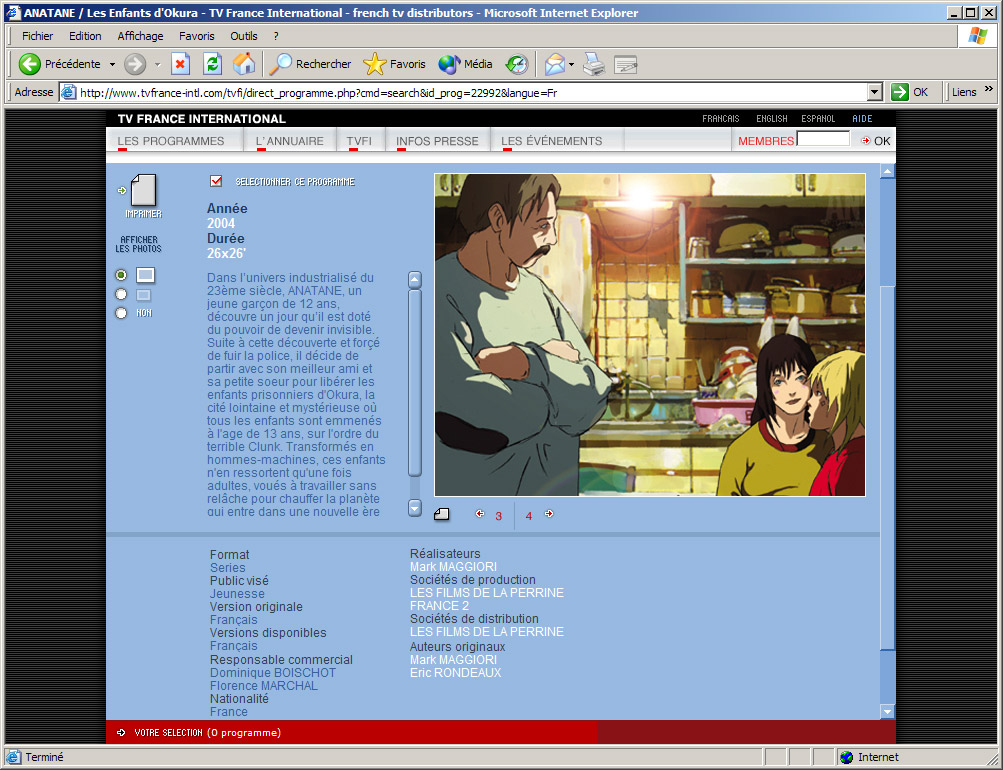1003x770 pixels.
Task: Open the Fichier menu
Action: (x=38, y=36)
